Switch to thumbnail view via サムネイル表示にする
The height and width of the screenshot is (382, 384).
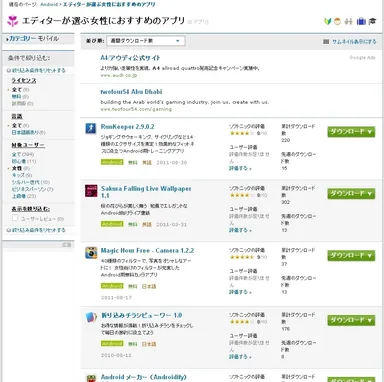[354, 42]
